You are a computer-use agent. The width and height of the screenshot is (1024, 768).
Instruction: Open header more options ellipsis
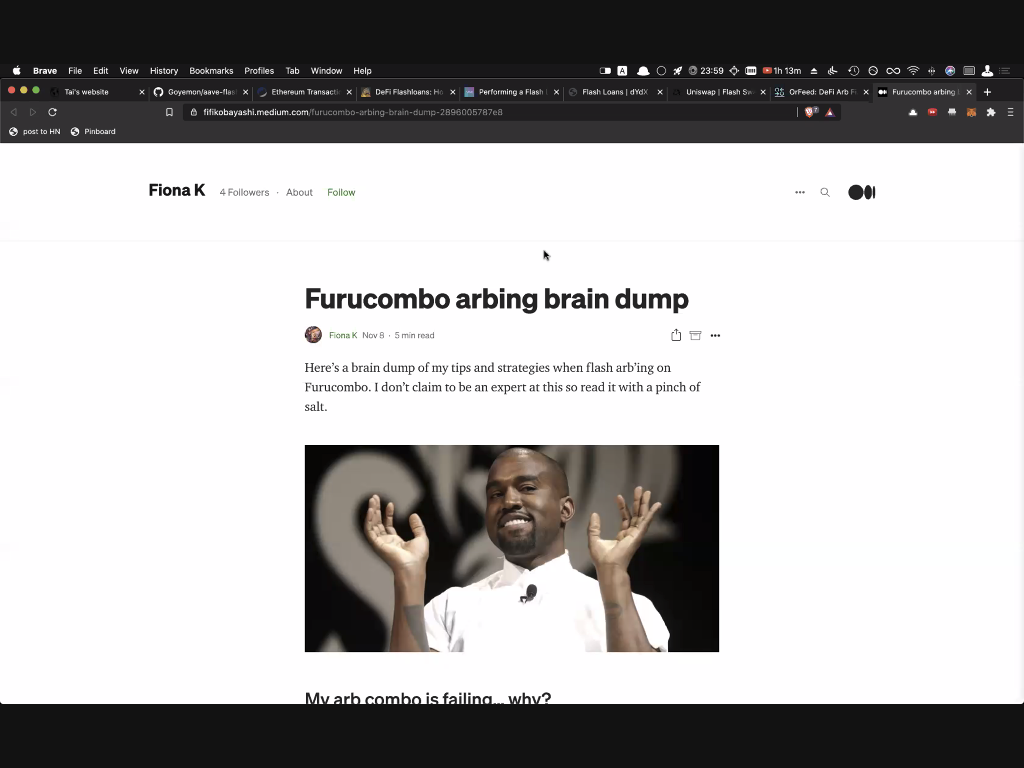click(x=799, y=192)
